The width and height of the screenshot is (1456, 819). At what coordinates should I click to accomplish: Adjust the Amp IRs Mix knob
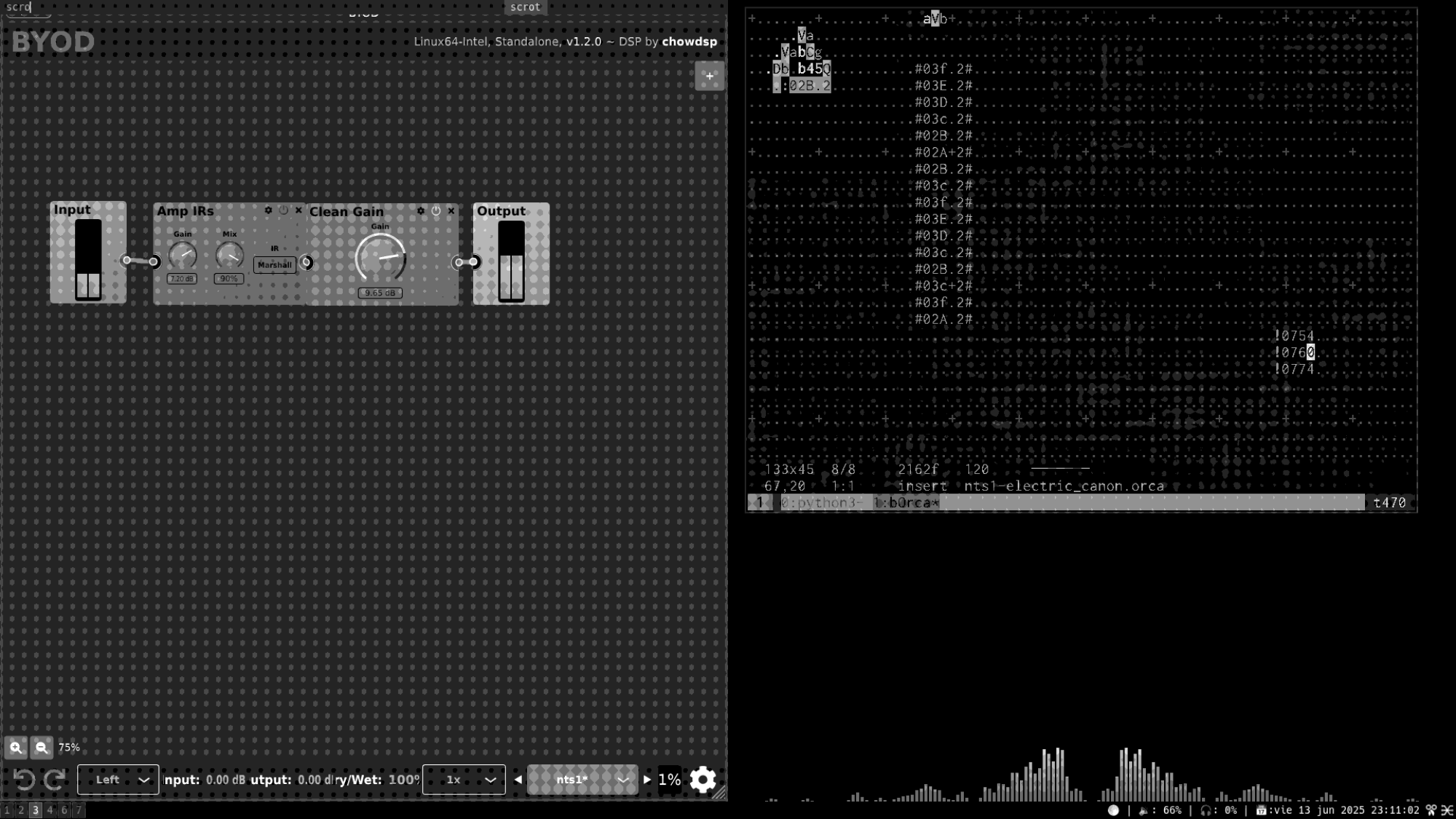(229, 256)
